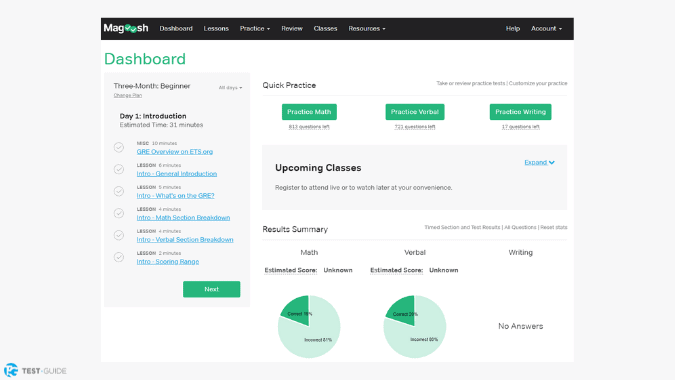The height and width of the screenshot is (380, 675).
Task: Select Review in the top navigation
Action: tap(292, 28)
